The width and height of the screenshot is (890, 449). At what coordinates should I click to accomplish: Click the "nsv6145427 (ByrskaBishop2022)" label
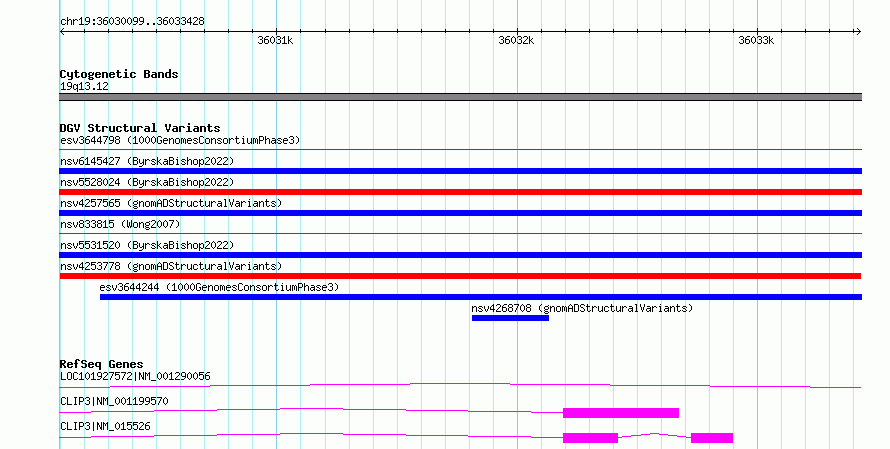(x=147, y=161)
